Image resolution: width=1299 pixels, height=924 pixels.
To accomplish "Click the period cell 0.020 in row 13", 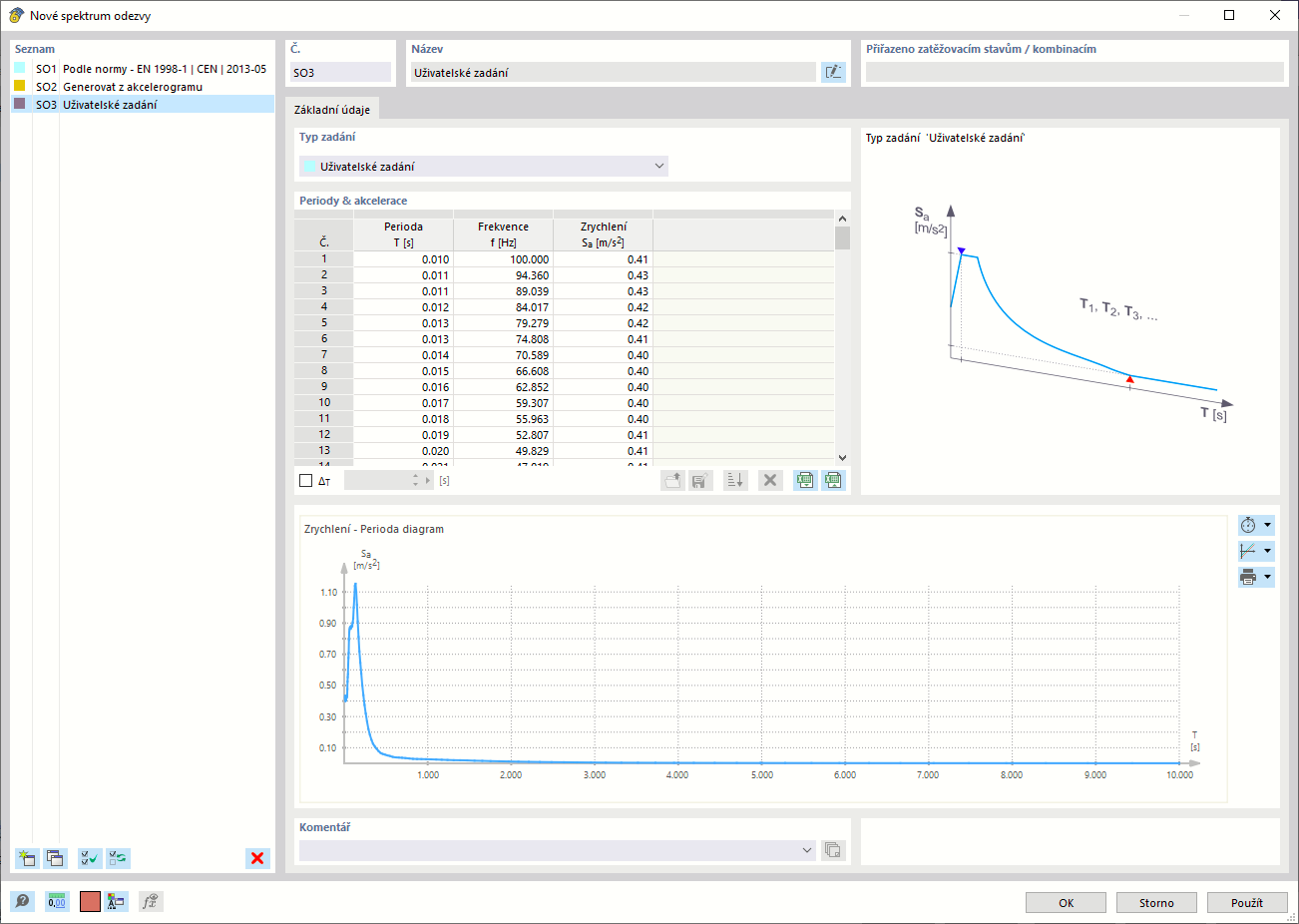I will click(403, 451).
